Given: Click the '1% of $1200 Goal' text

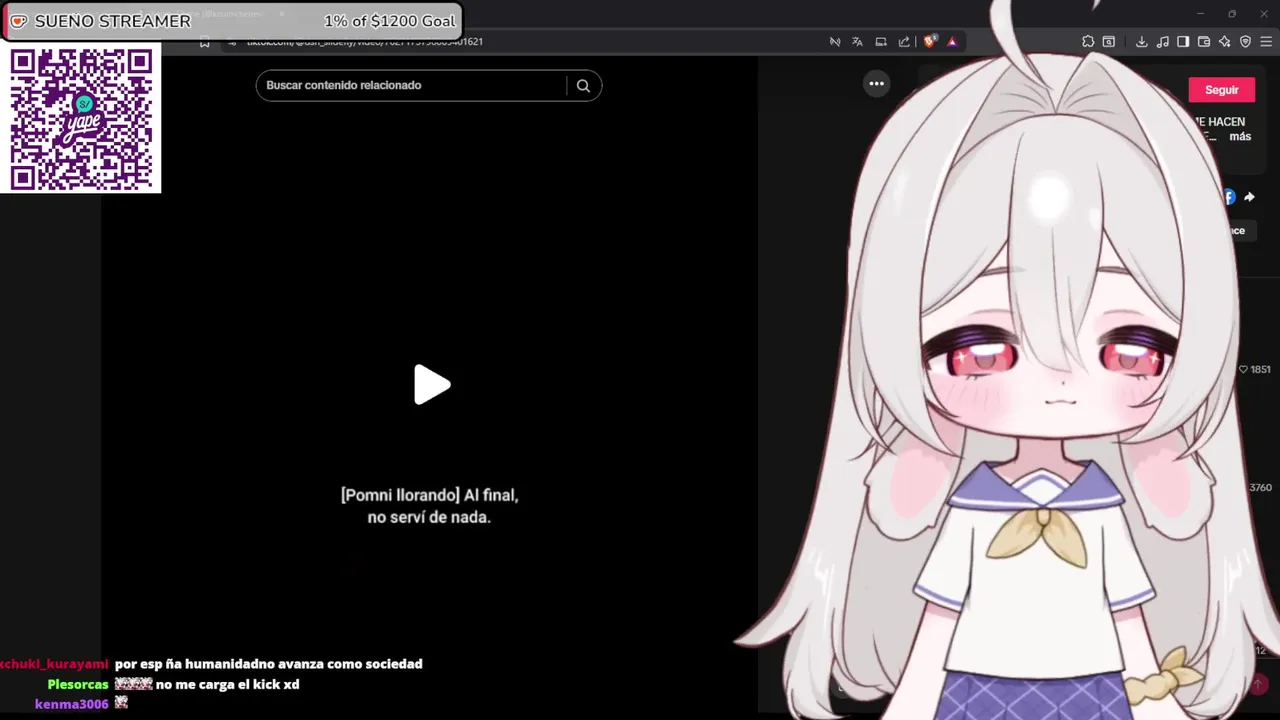Looking at the screenshot, I should tap(389, 21).
